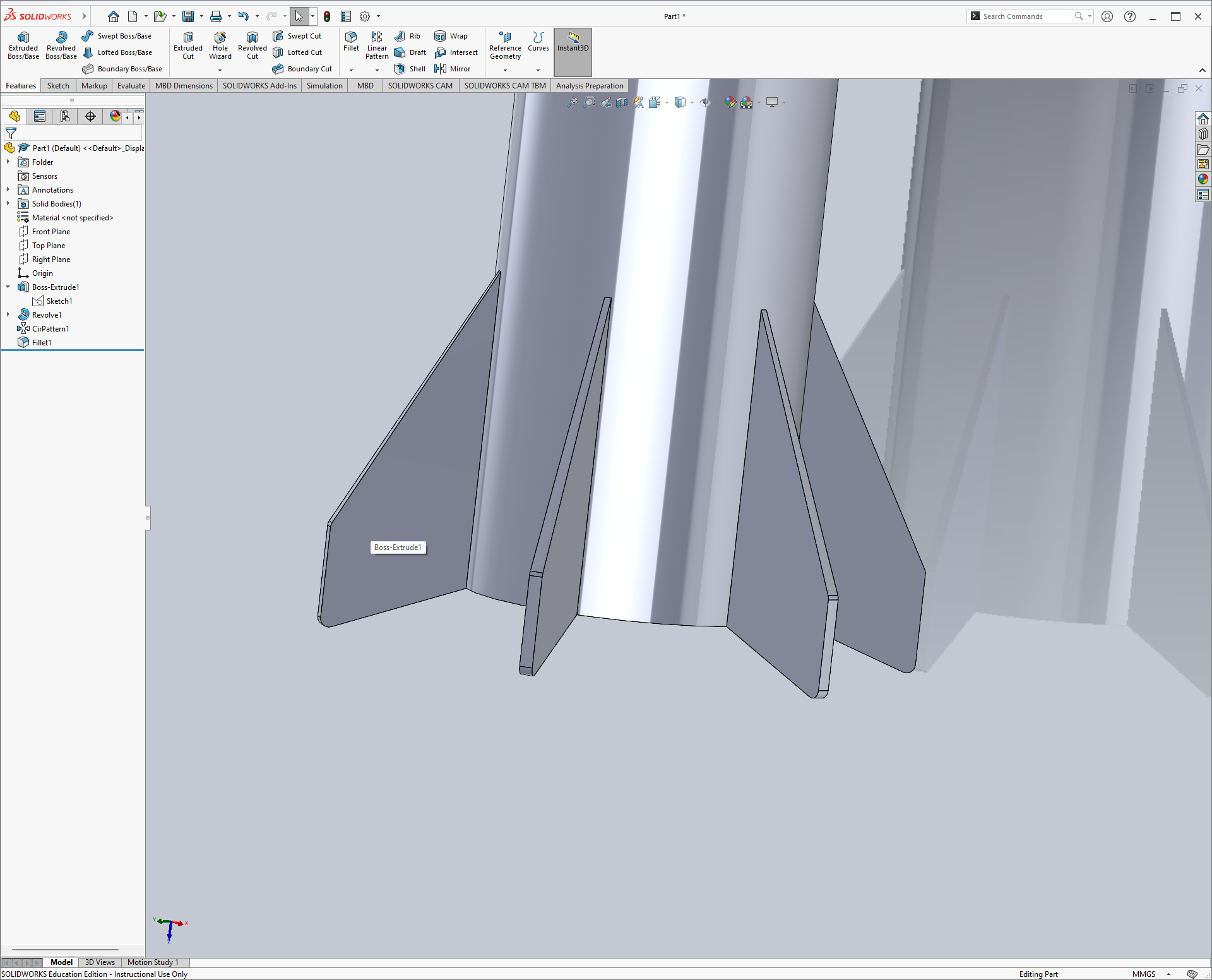This screenshot has height=980, width=1212.
Task: Choose the Swept Boss/Base command
Action: point(117,36)
